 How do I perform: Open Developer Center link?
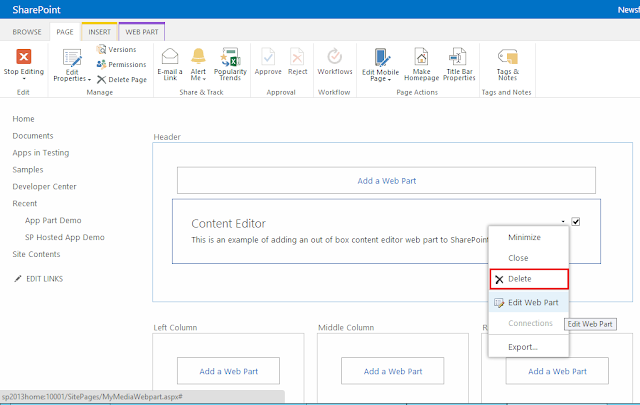pos(44,187)
